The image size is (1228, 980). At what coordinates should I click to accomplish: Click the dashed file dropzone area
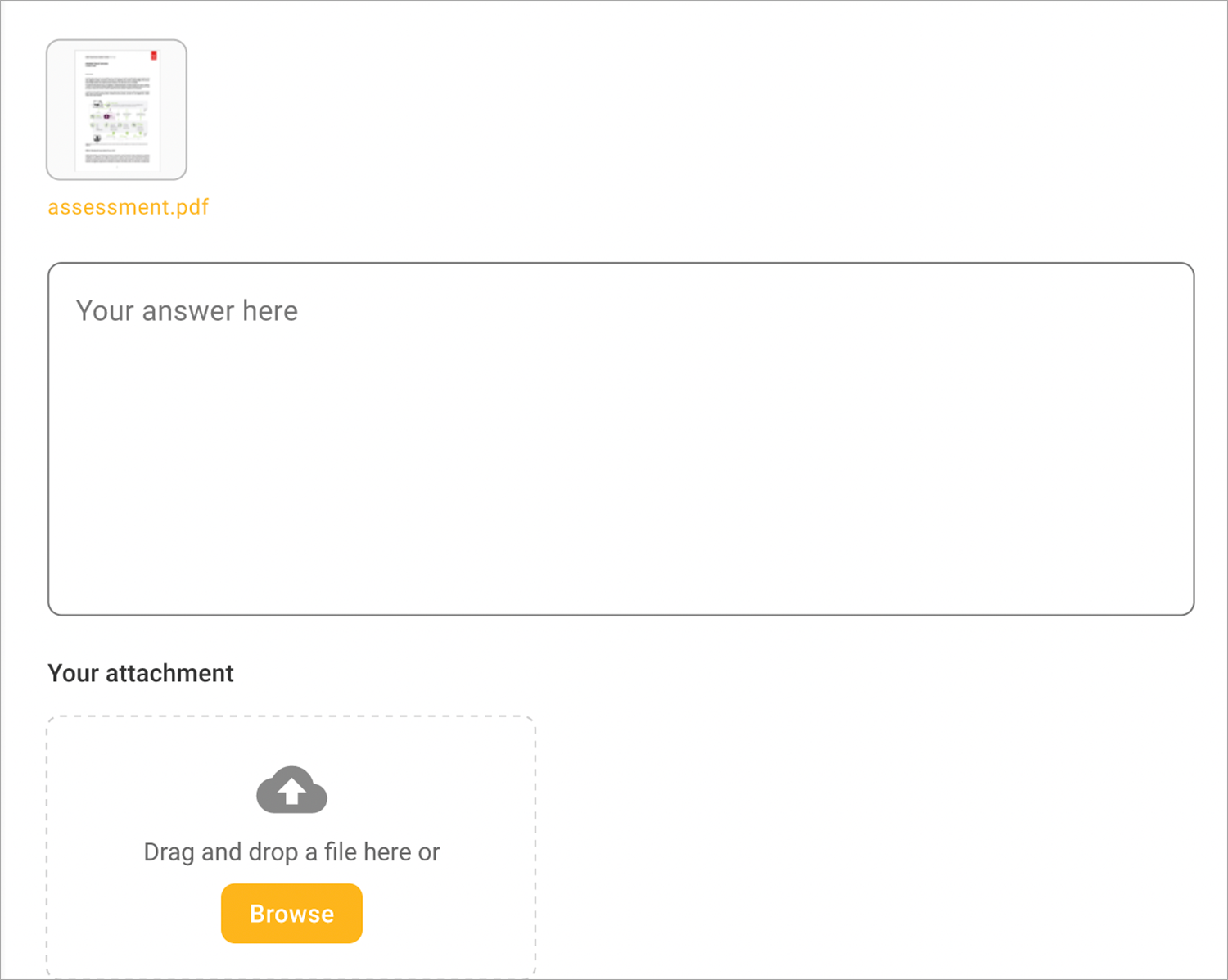(291, 843)
